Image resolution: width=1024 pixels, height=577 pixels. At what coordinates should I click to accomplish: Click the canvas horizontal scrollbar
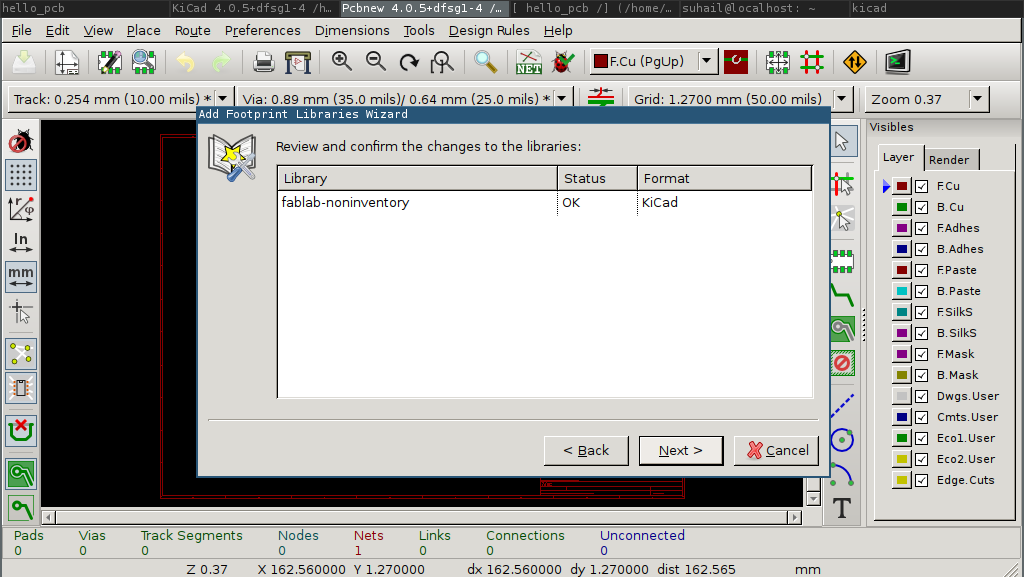coord(422,517)
